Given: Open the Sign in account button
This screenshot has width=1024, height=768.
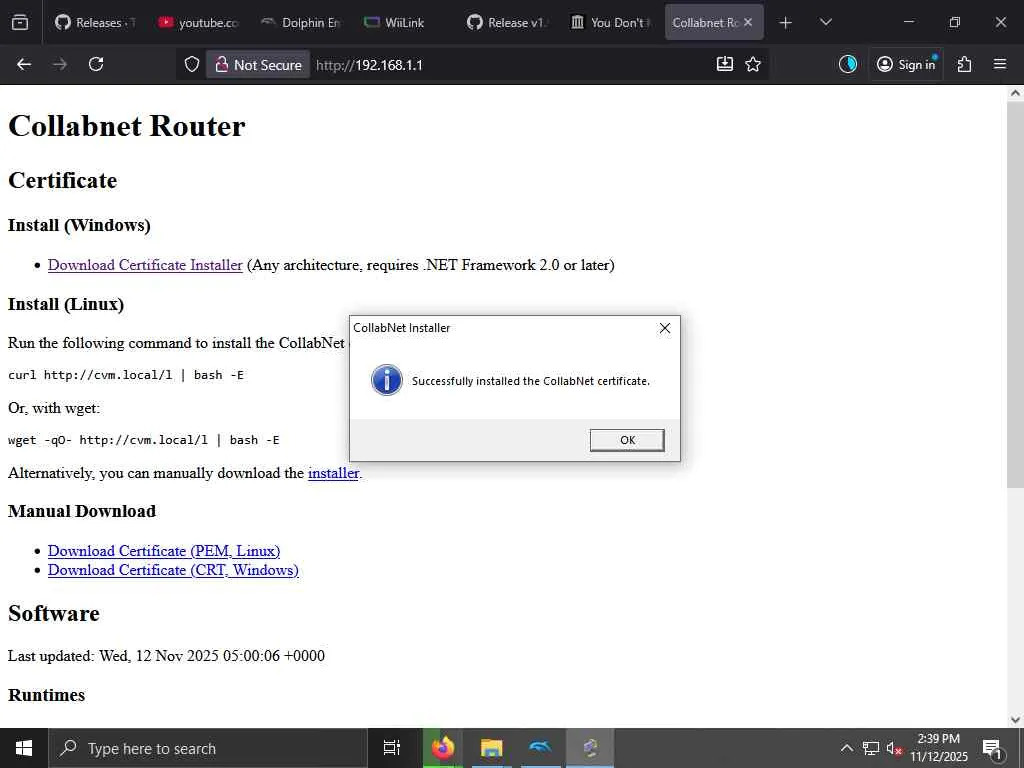Looking at the screenshot, I should tap(906, 64).
